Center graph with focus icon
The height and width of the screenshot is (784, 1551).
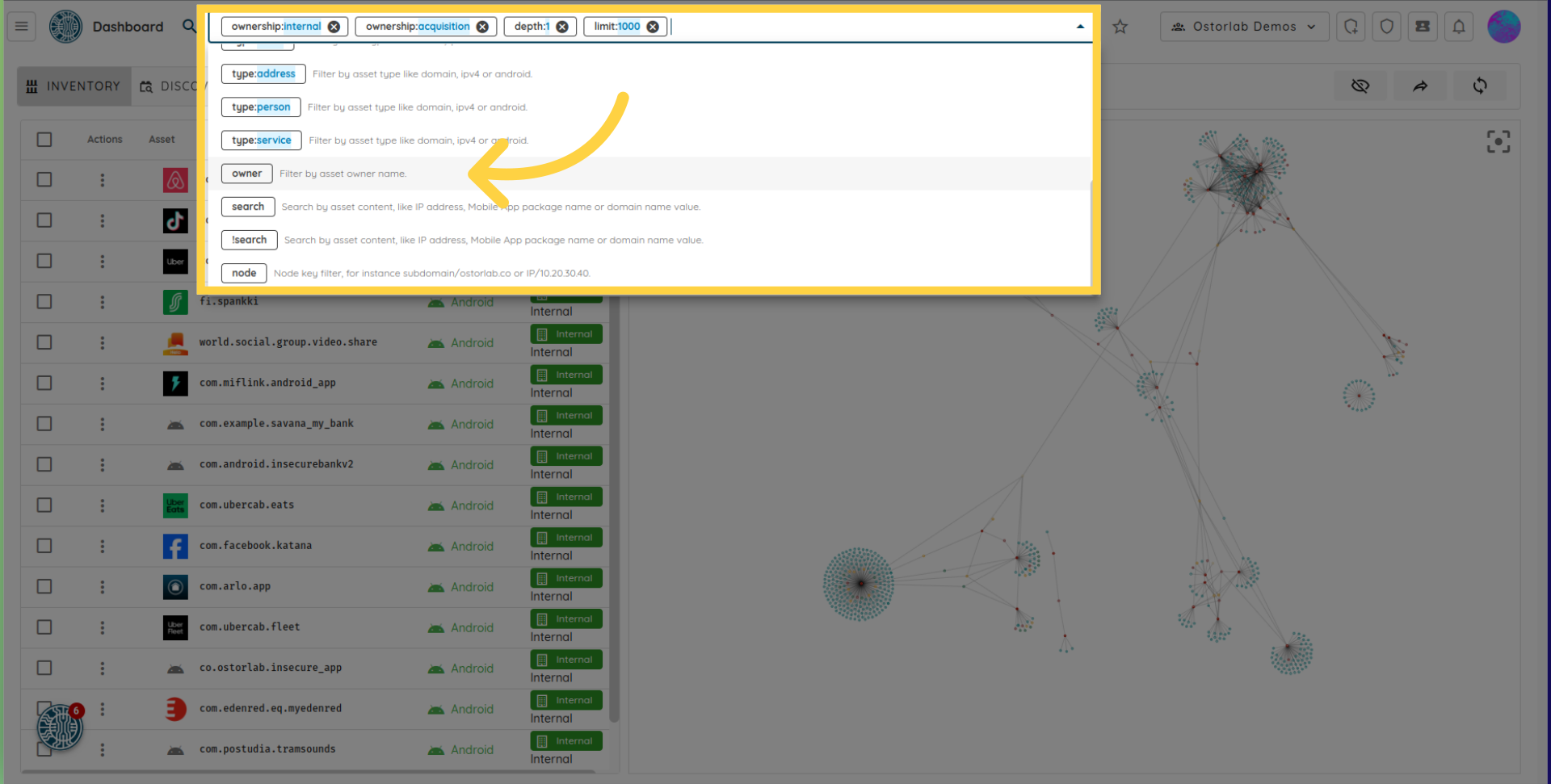1498,142
